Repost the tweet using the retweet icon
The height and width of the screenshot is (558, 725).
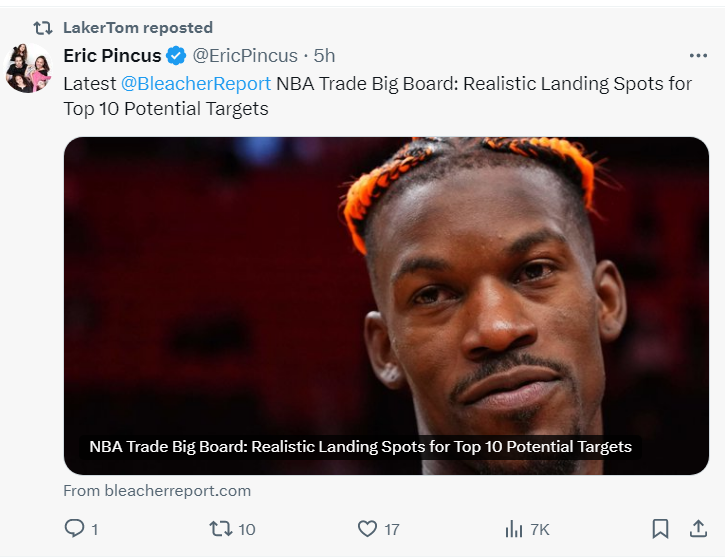[219, 529]
